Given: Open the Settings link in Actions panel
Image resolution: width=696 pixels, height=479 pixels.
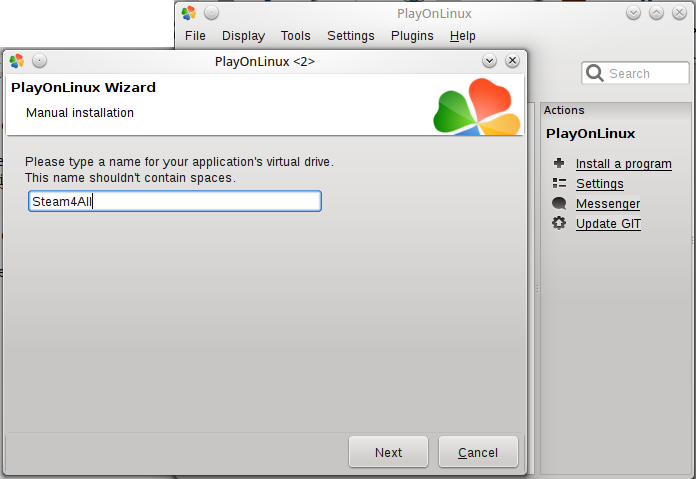Looking at the screenshot, I should coord(600,183).
